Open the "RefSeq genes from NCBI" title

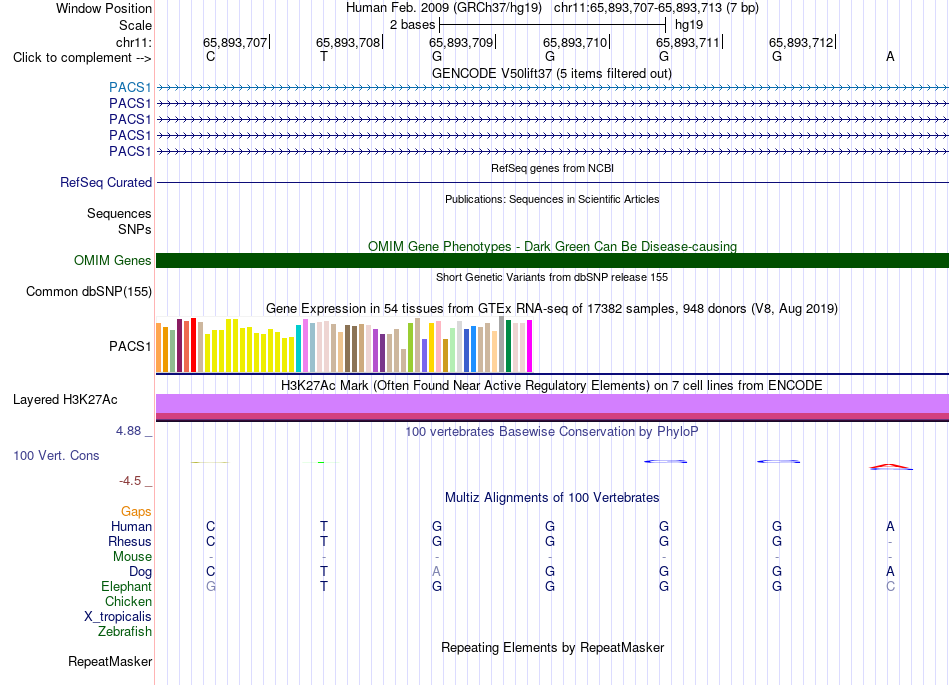click(x=552, y=168)
